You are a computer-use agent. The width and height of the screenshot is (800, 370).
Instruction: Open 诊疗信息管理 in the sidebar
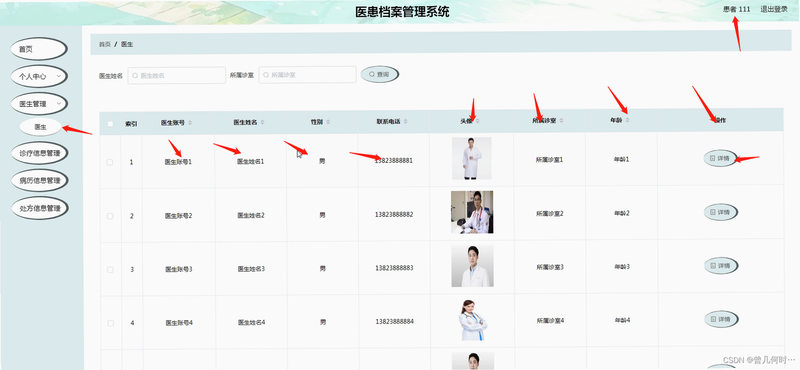40,153
